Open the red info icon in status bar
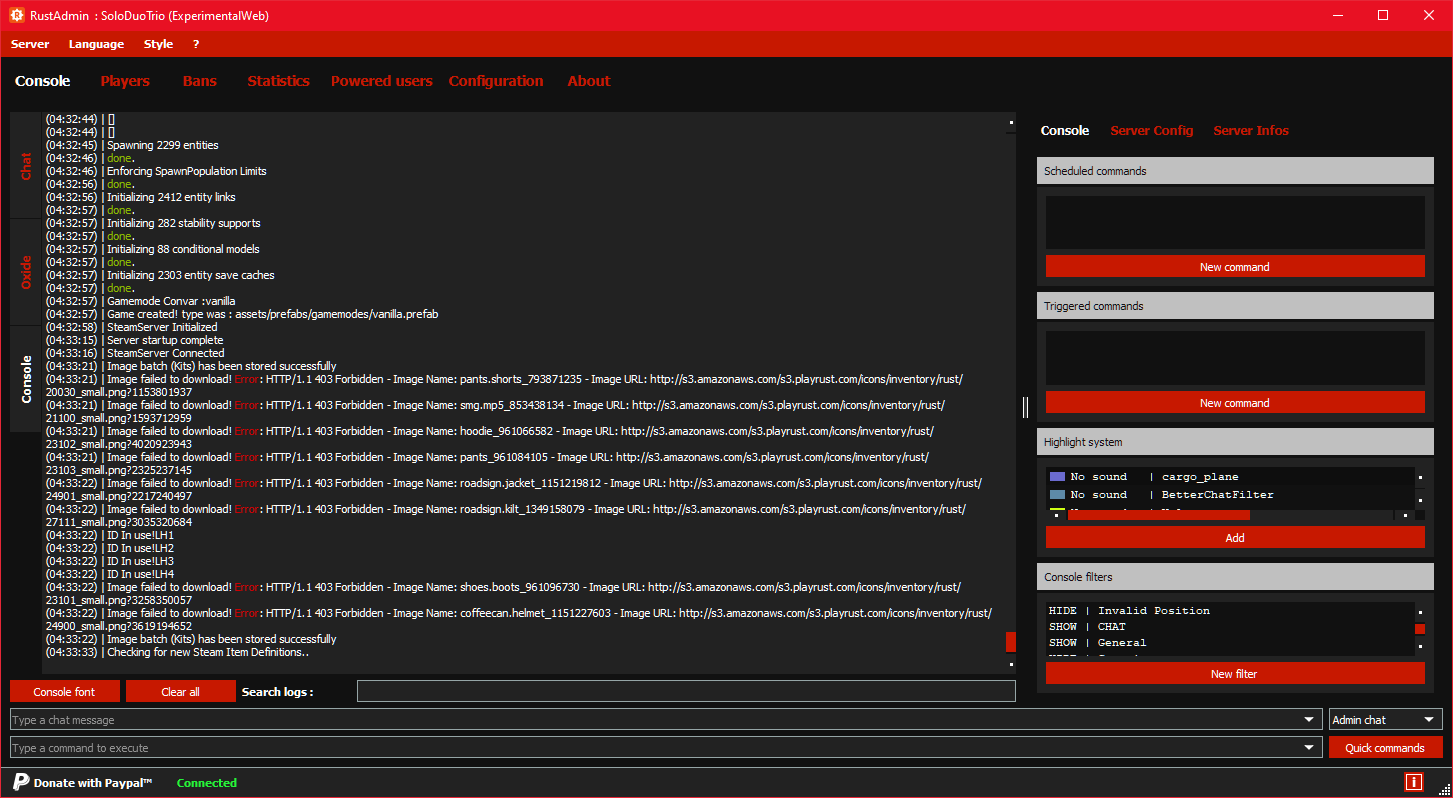 coord(1413,782)
